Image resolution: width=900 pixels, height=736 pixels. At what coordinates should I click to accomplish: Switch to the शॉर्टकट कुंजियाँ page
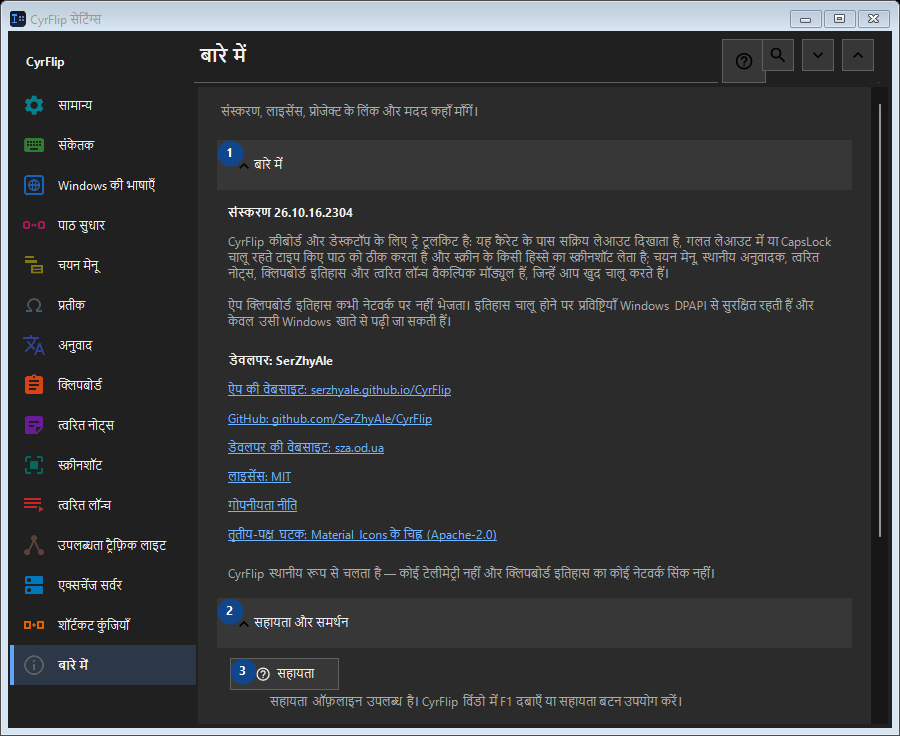(x=103, y=625)
